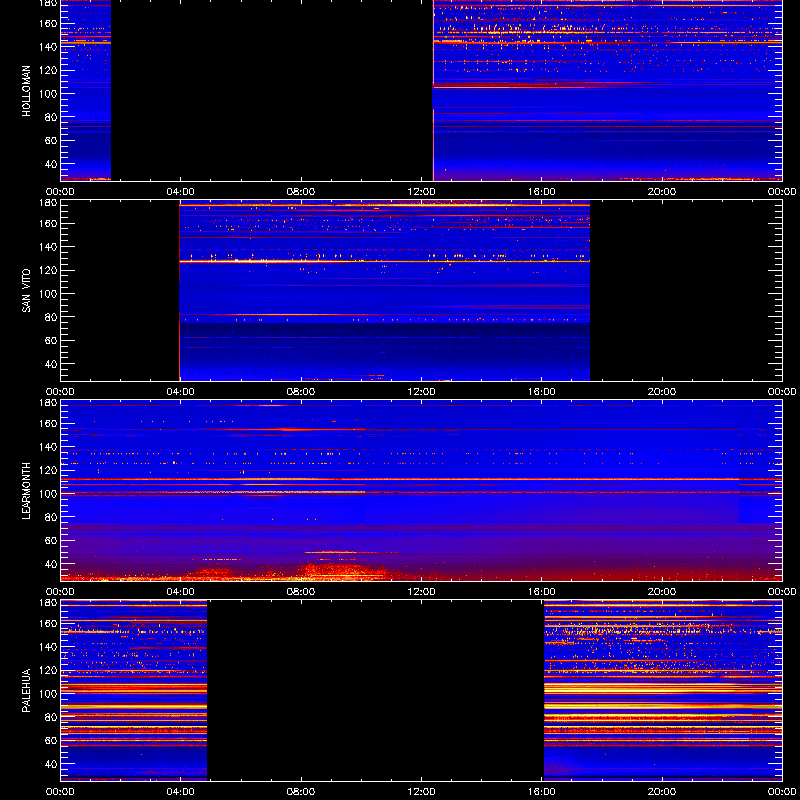The width and height of the screenshot is (800, 800).
Task: Pick the 12:00 time label under Learmonth panel
Action: tap(421, 592)
